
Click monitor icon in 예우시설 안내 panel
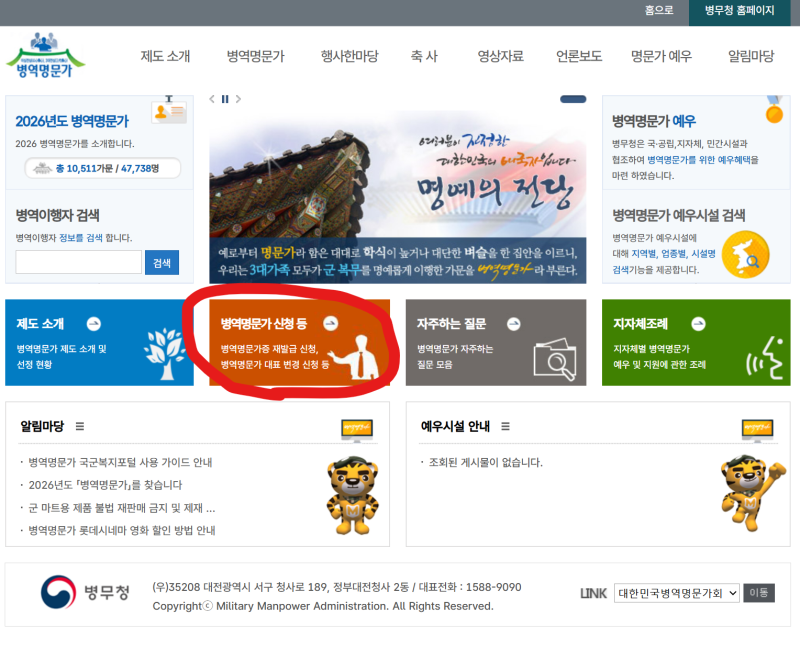pos(758,430)
